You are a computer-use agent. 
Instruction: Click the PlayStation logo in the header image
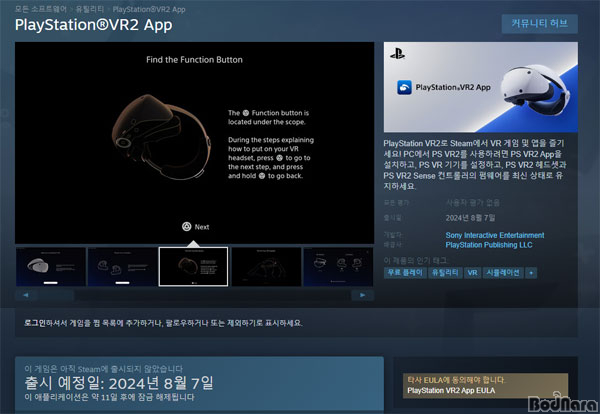[x=398, y=54]
